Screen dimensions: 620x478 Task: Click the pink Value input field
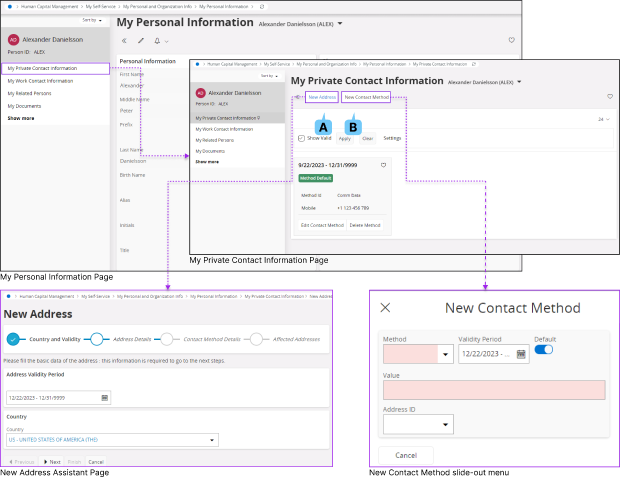(x=494, y=390)
